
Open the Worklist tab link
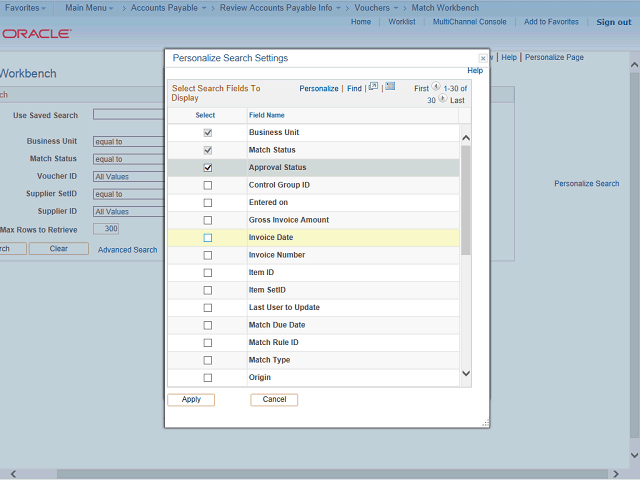401,22
